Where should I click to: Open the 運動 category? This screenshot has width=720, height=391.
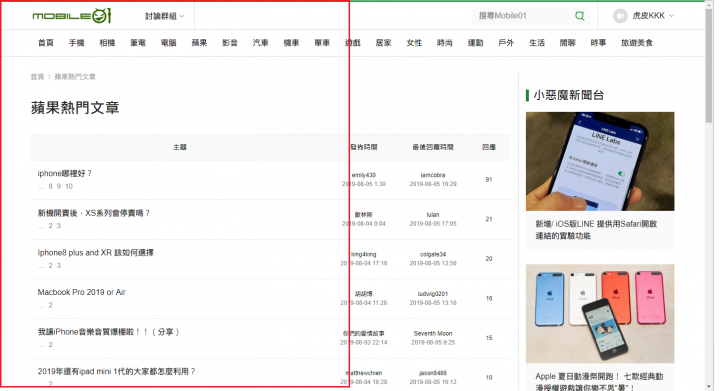[475, 43]
